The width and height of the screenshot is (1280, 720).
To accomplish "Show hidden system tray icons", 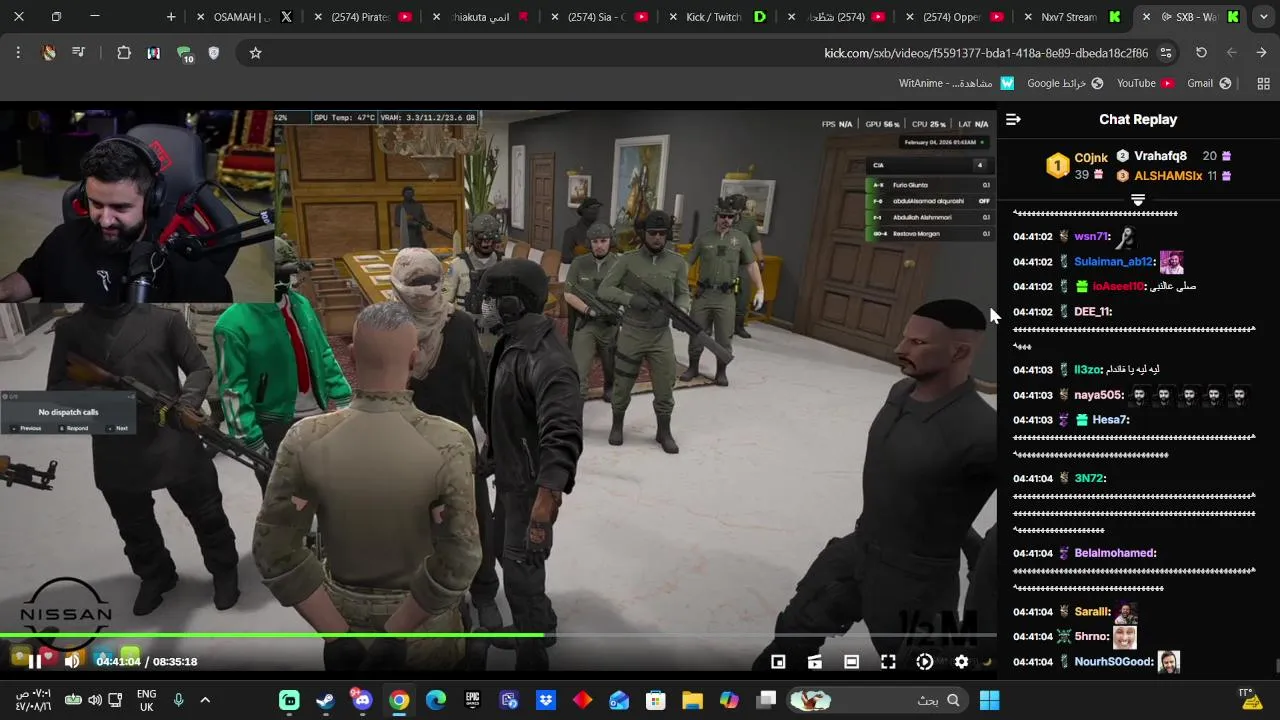I will point(205,700).
